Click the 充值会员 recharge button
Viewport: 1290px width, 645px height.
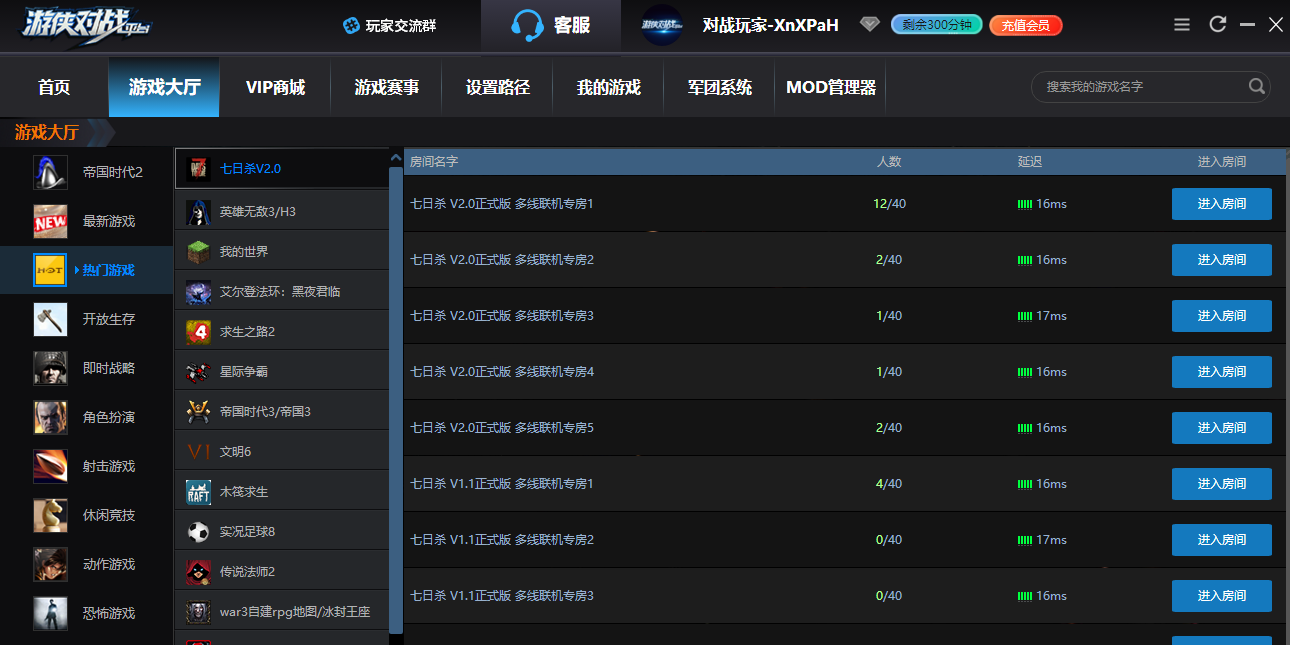pyautogui.click(x=1025, y=25)
